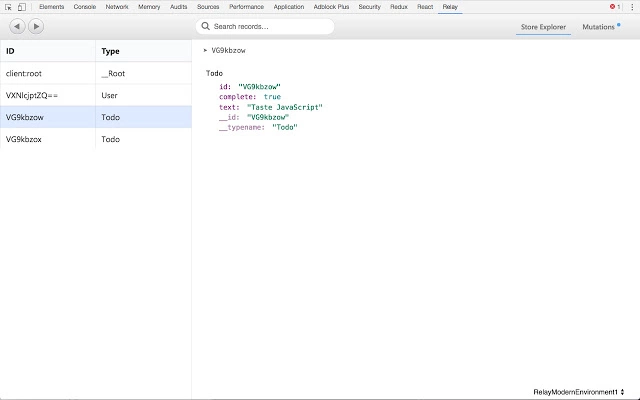Switch to Store Explorer view
Screen dimensions: 640x400
click(543, 27)
